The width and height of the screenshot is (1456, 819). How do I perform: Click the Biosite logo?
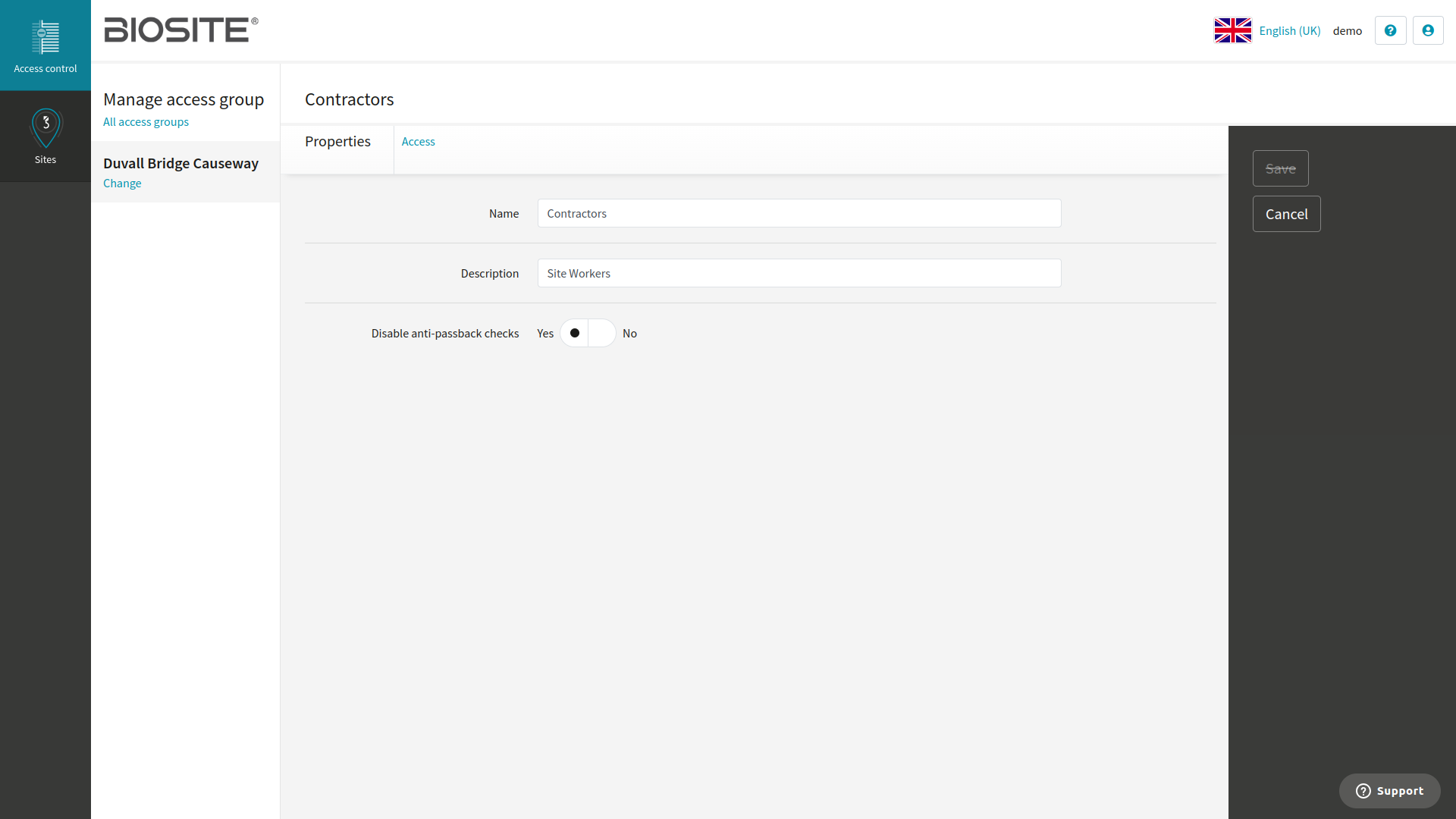(180, 30)
